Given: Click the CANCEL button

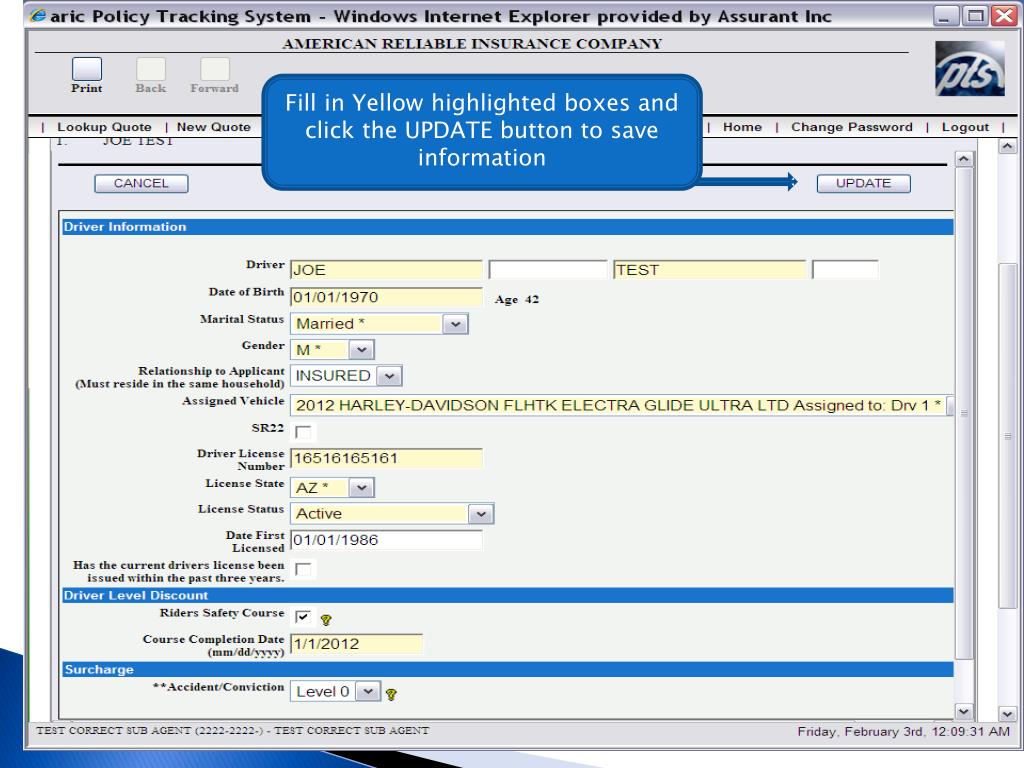Looking at the screenshot, I should 141,184.
